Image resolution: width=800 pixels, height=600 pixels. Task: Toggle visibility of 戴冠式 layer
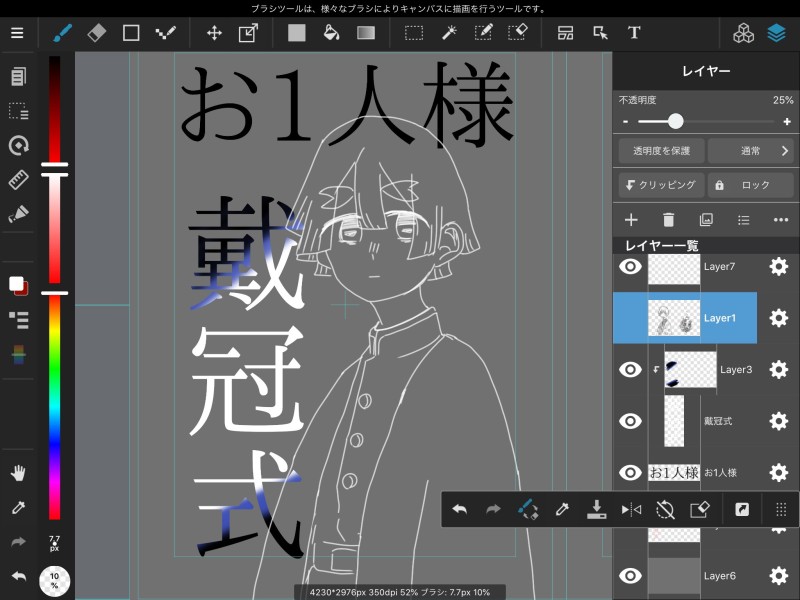coord(630,421)
